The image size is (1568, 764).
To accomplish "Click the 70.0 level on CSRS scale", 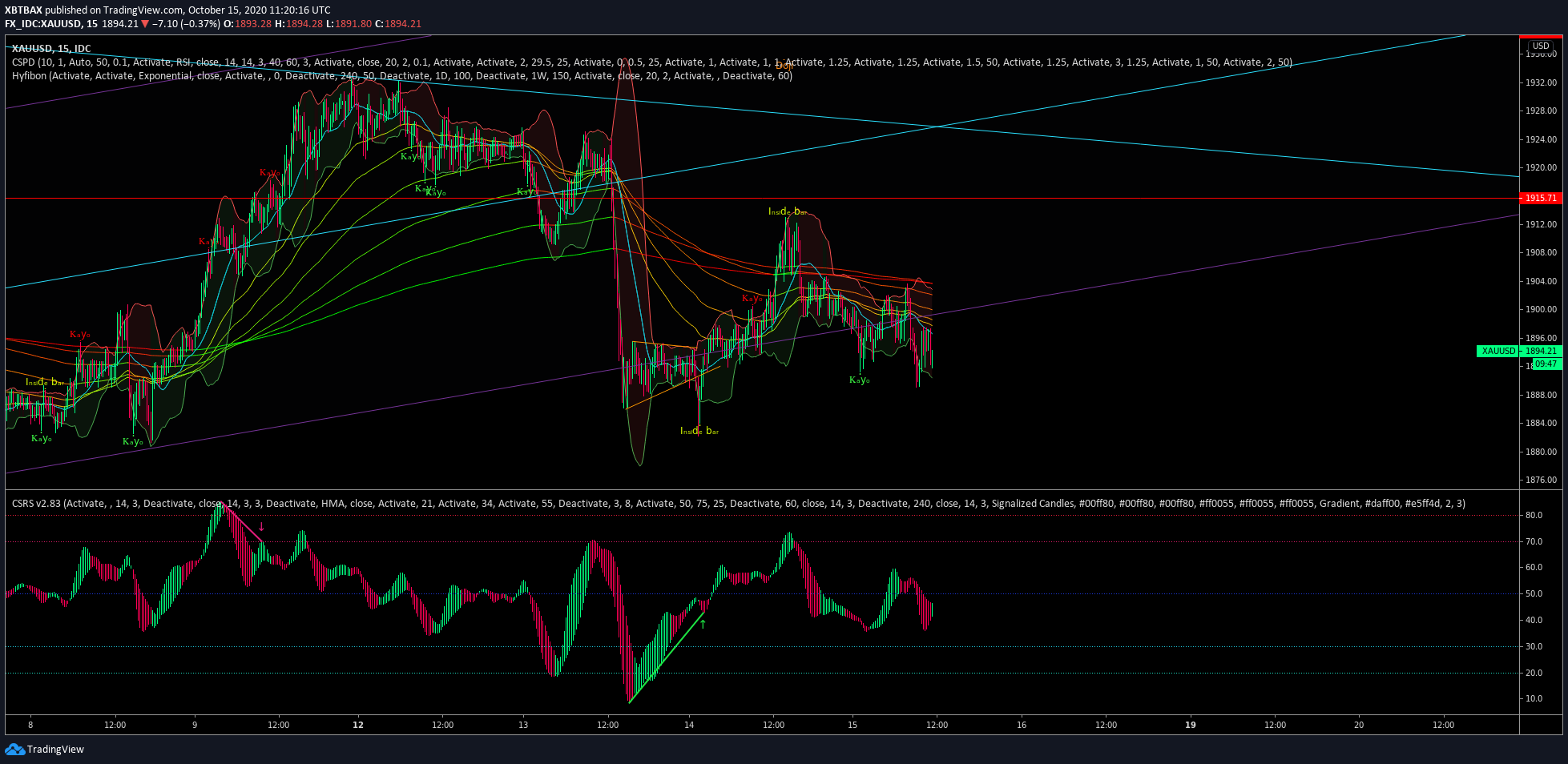I will [x=1534, y=541].
